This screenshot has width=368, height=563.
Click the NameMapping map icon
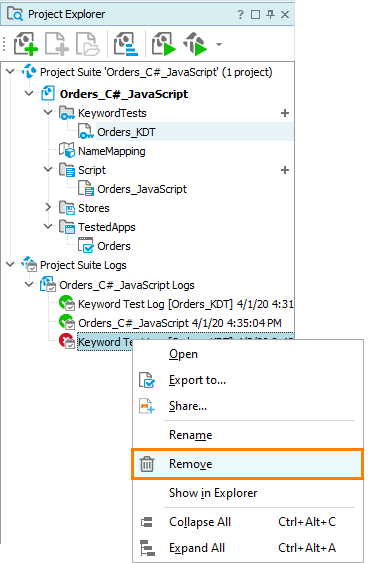(x=67, y=150)
